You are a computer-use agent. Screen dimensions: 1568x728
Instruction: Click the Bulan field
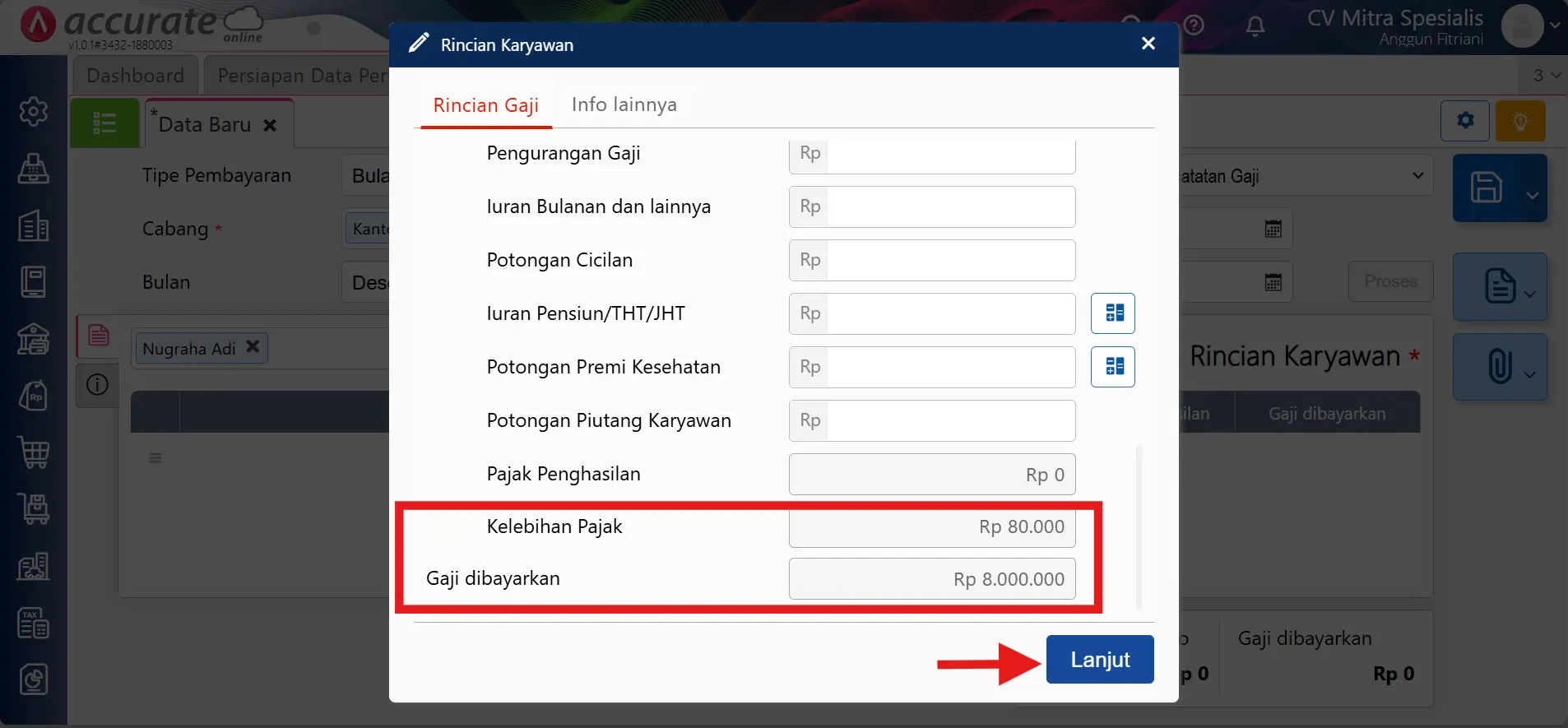pos(365,282)
